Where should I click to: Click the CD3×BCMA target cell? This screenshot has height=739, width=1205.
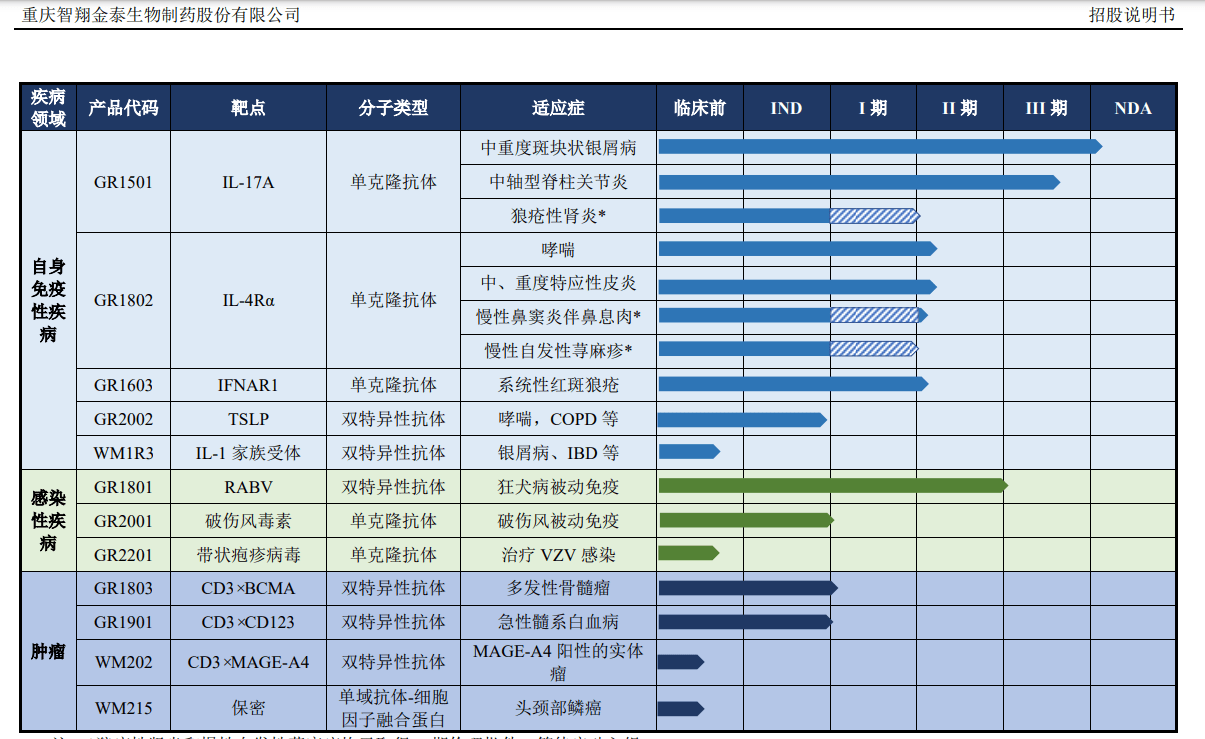pyautogui.click(x=248, y=588)
